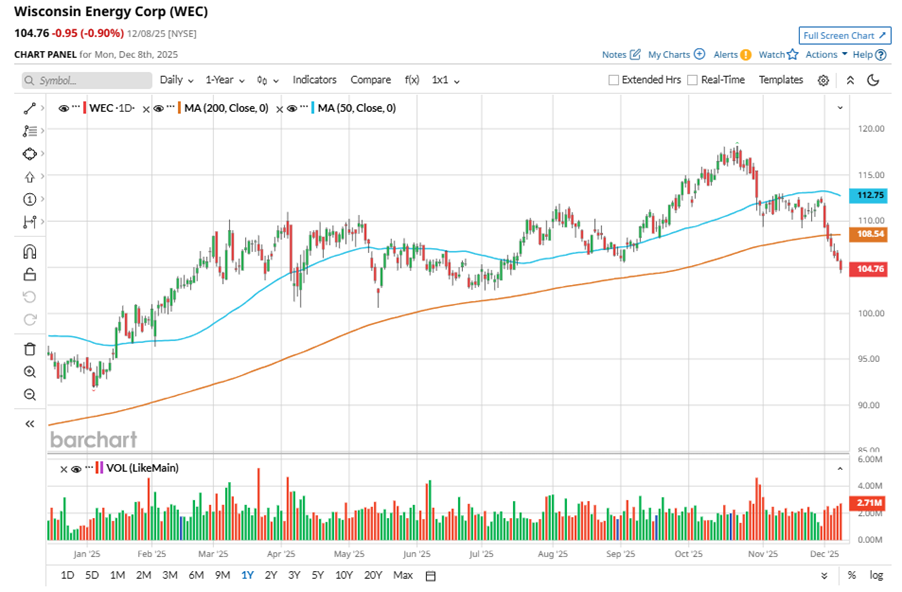Enable the Extended Hrs checkbox
The height and width of the screenshot is (592, 902).
click(x=614, y=80)
